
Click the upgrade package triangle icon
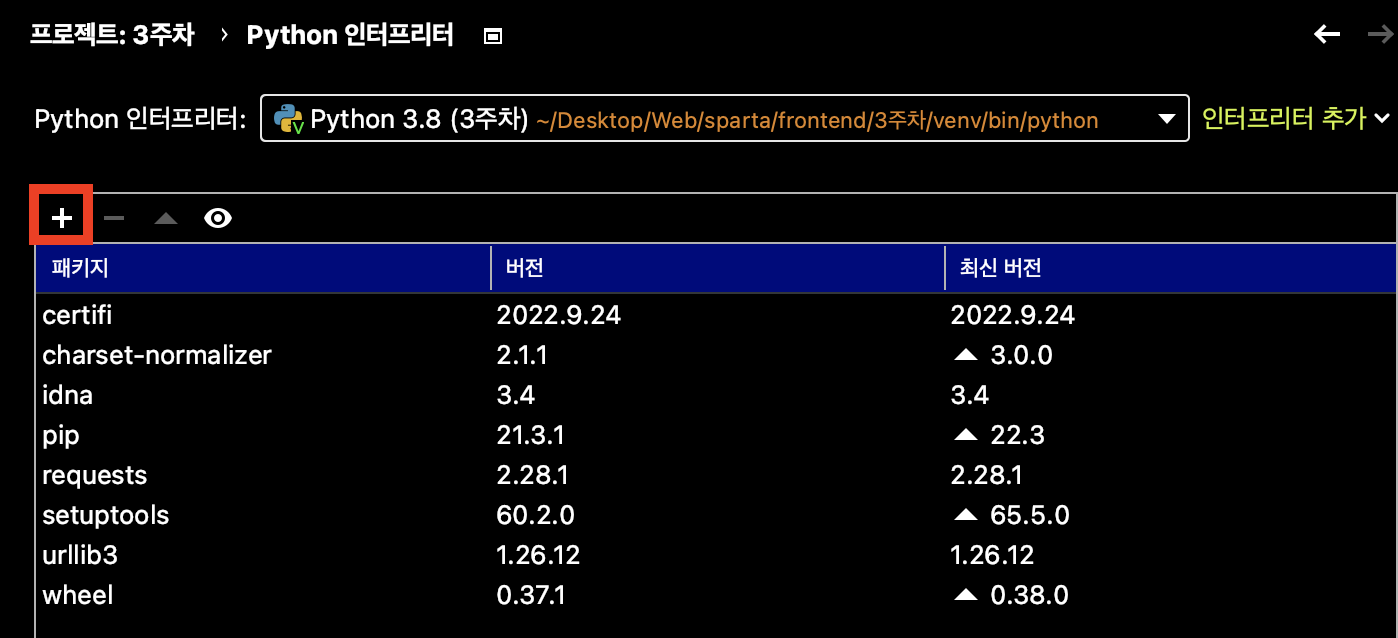tap(166, 218)
